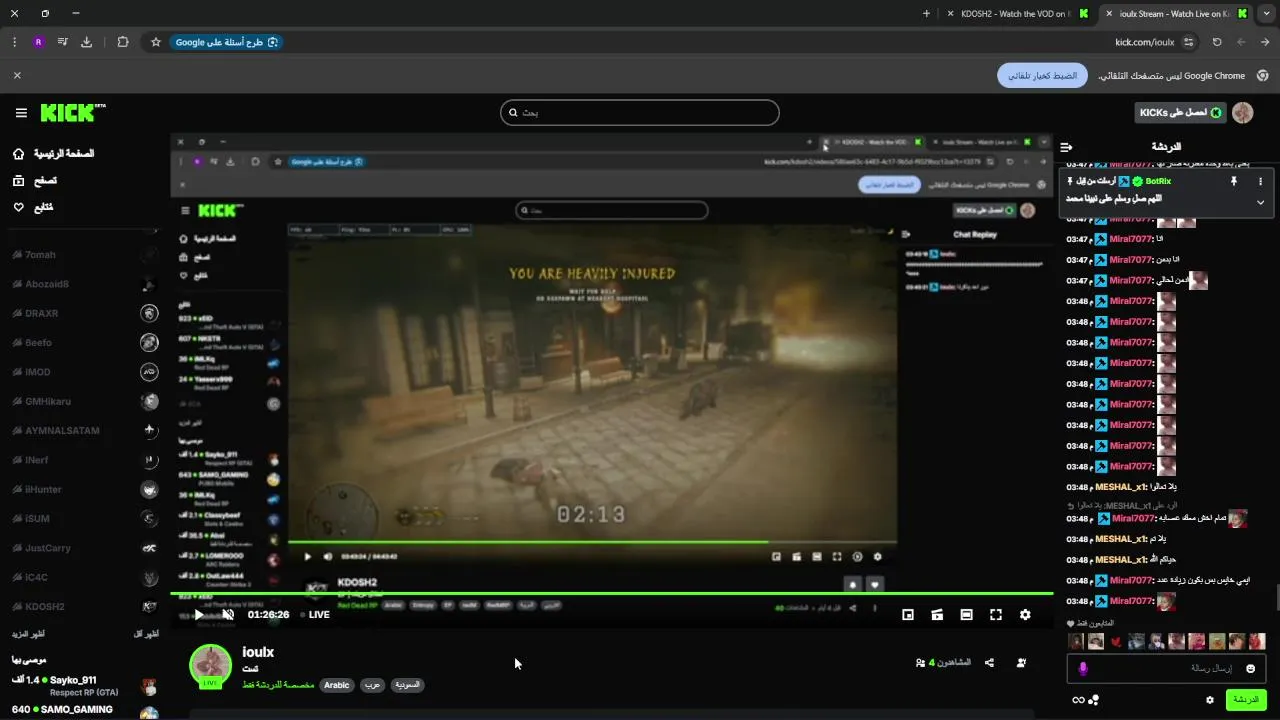Unmute the stream volume
Image resolution: width=1280 pixels, height=720 pixels.
click(228, 615)
